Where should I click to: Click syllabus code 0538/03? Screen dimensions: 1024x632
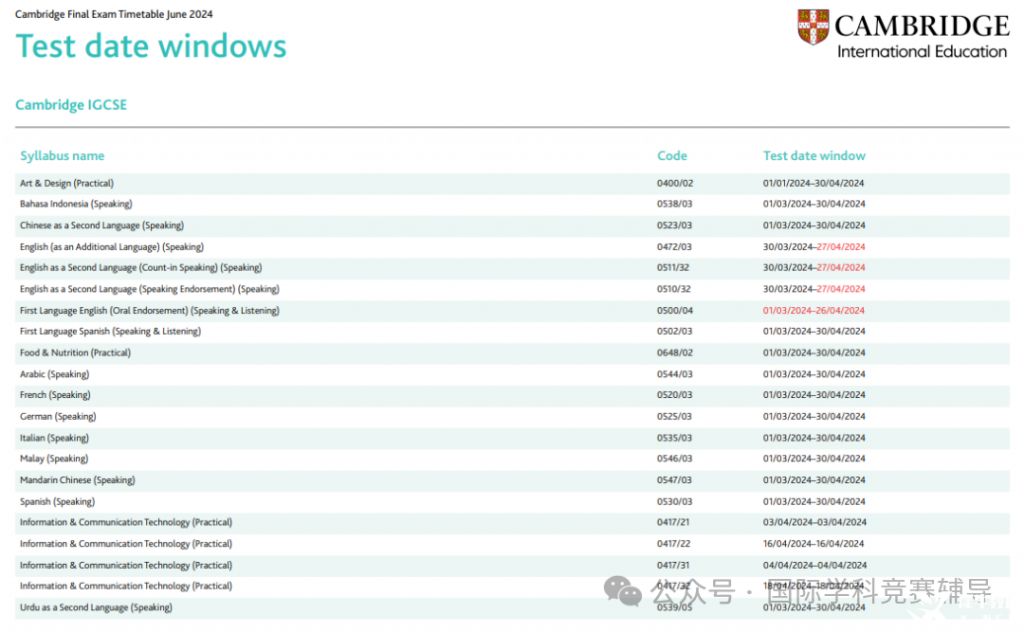pyautogui.click(x=674, y=204)
